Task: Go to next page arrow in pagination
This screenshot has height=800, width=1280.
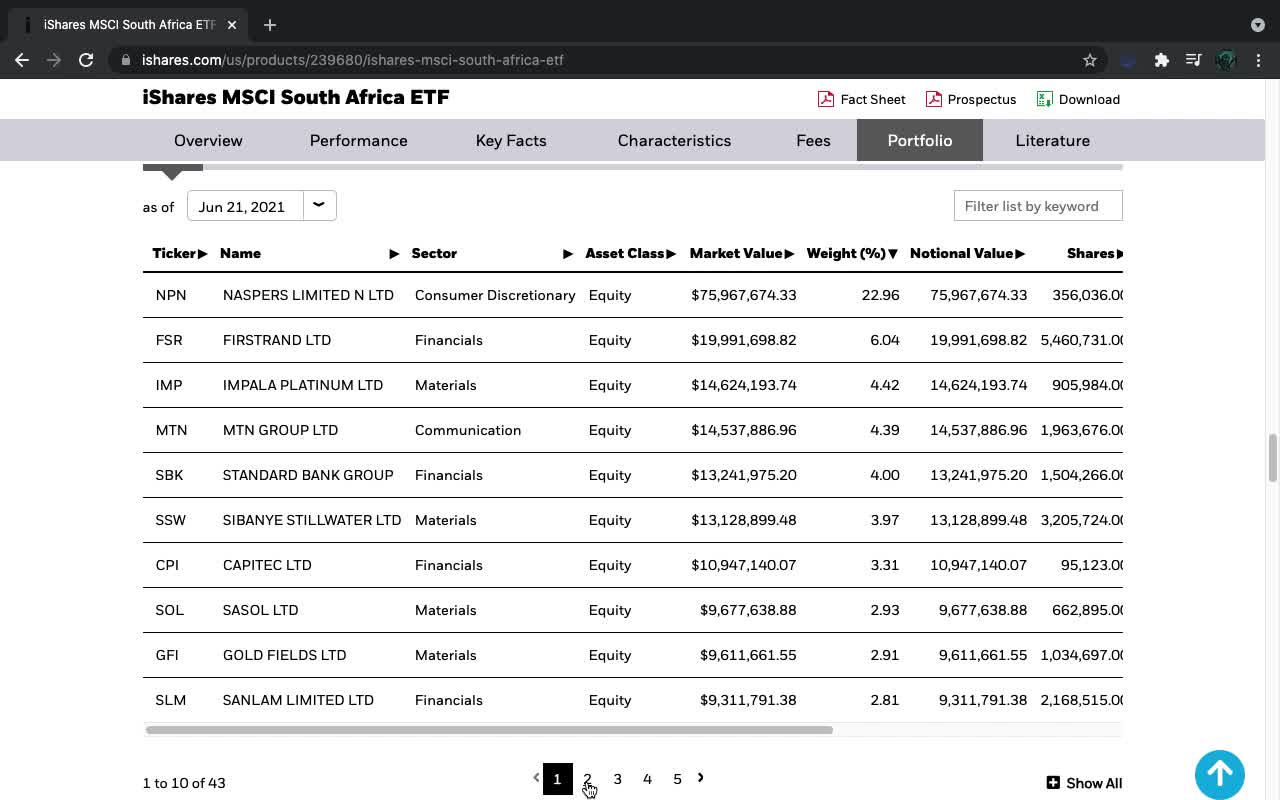Action: pos(700,777)
